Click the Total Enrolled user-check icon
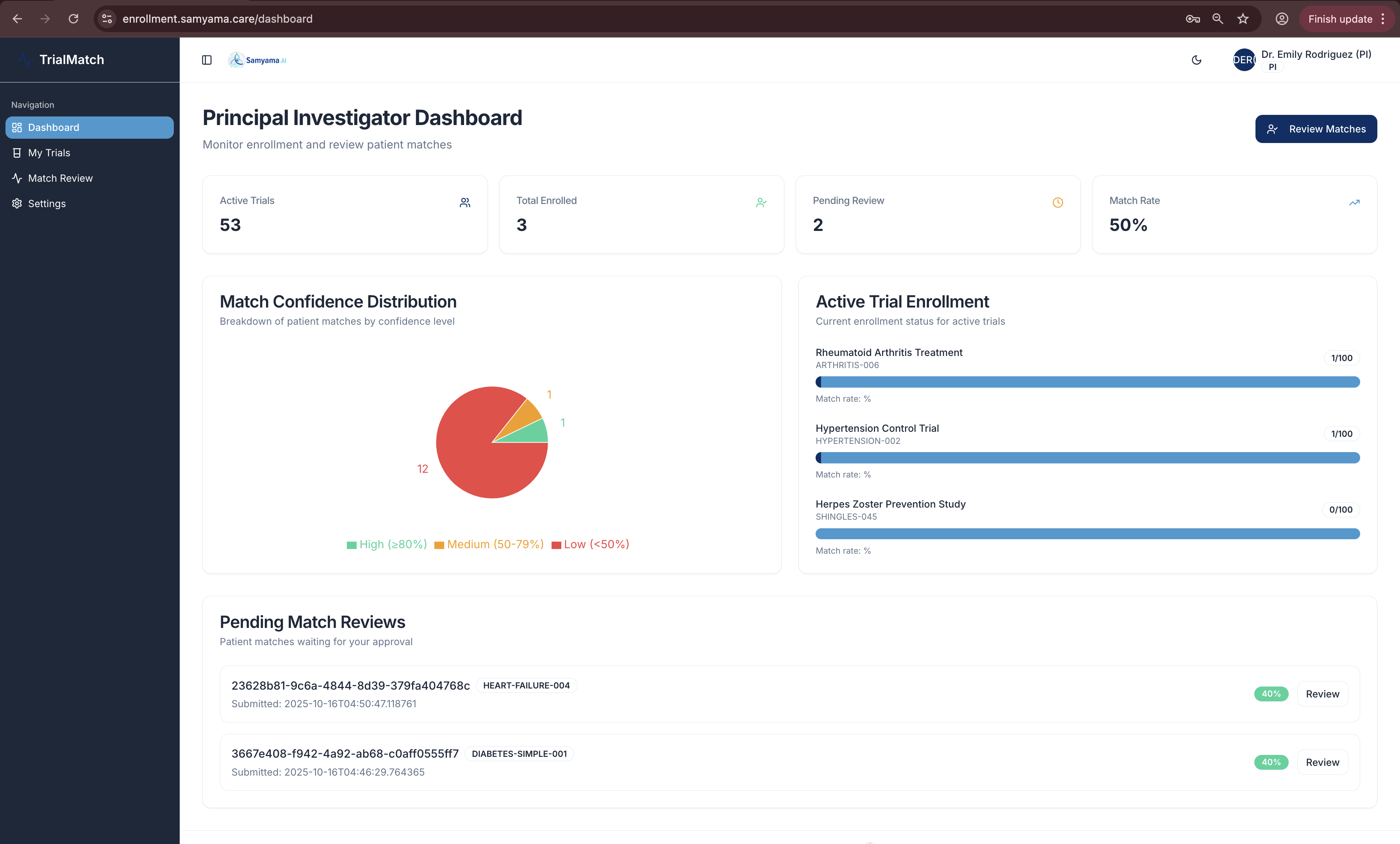 click(x=761, y=202)
